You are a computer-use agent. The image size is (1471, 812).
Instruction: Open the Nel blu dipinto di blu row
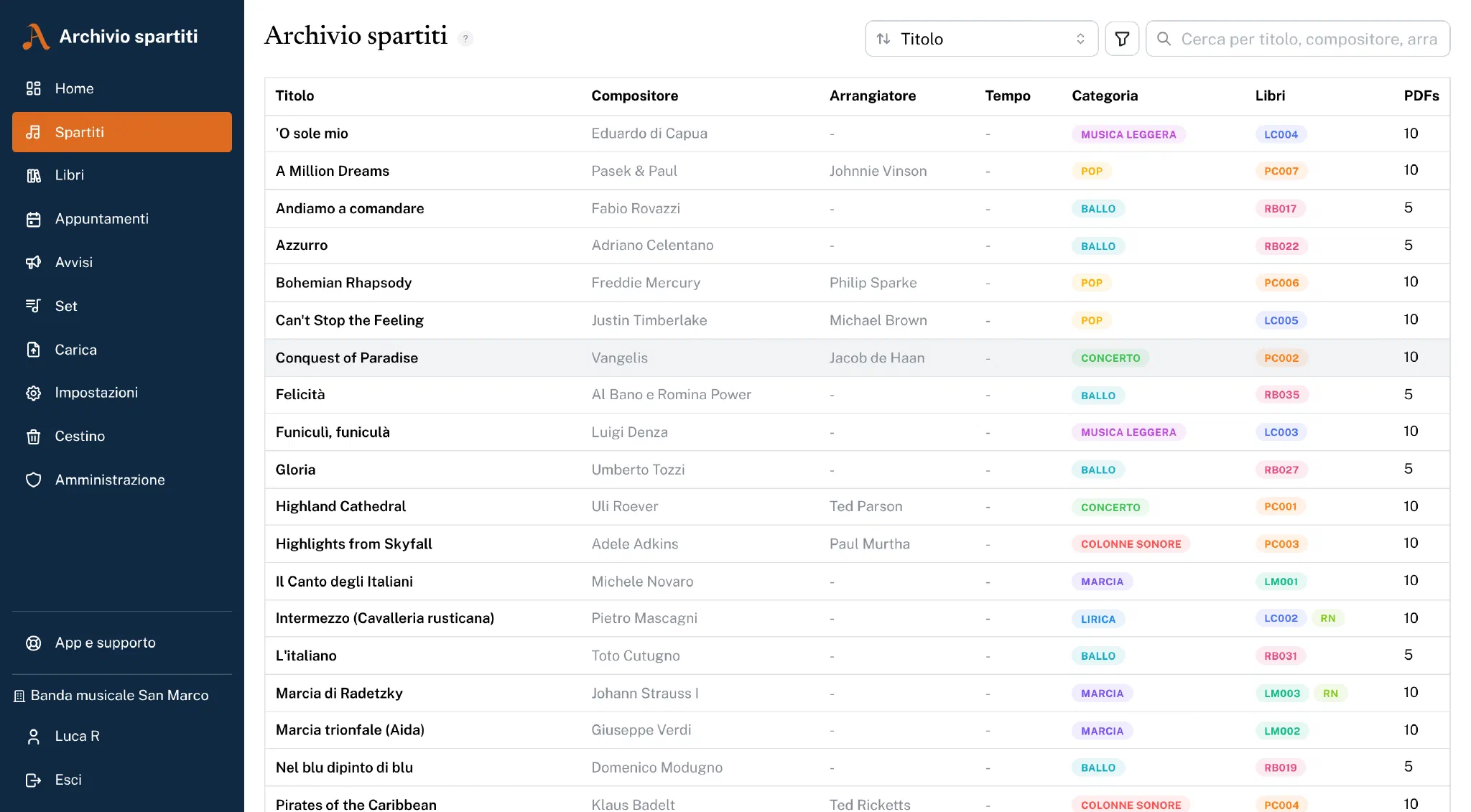coord(857,767)
